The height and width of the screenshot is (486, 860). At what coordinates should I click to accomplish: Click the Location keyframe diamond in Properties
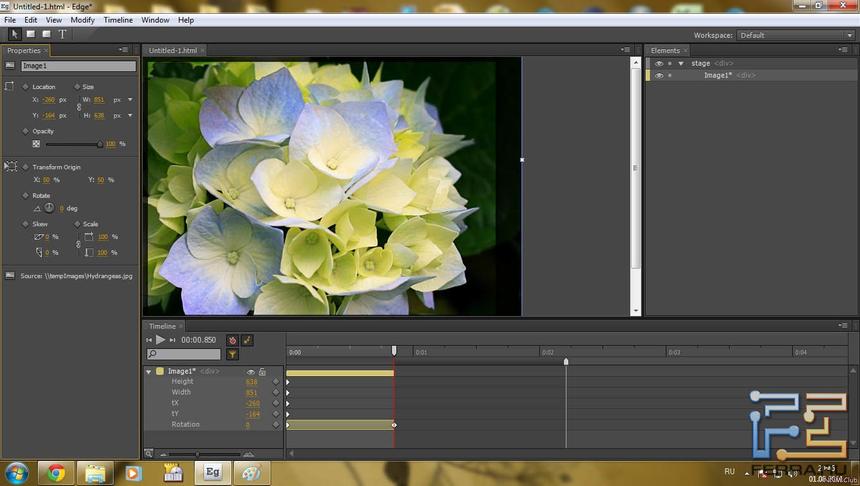(25, 87)
